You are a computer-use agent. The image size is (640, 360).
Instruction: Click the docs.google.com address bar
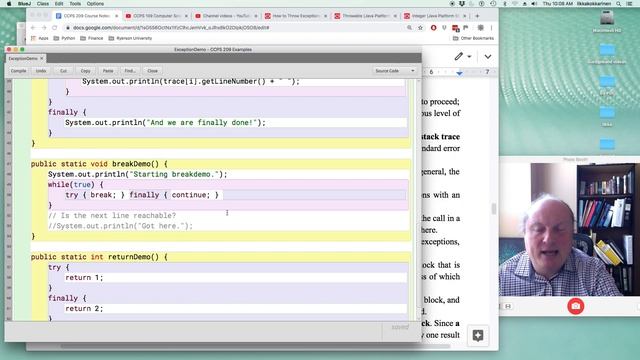tap(237, 28)
